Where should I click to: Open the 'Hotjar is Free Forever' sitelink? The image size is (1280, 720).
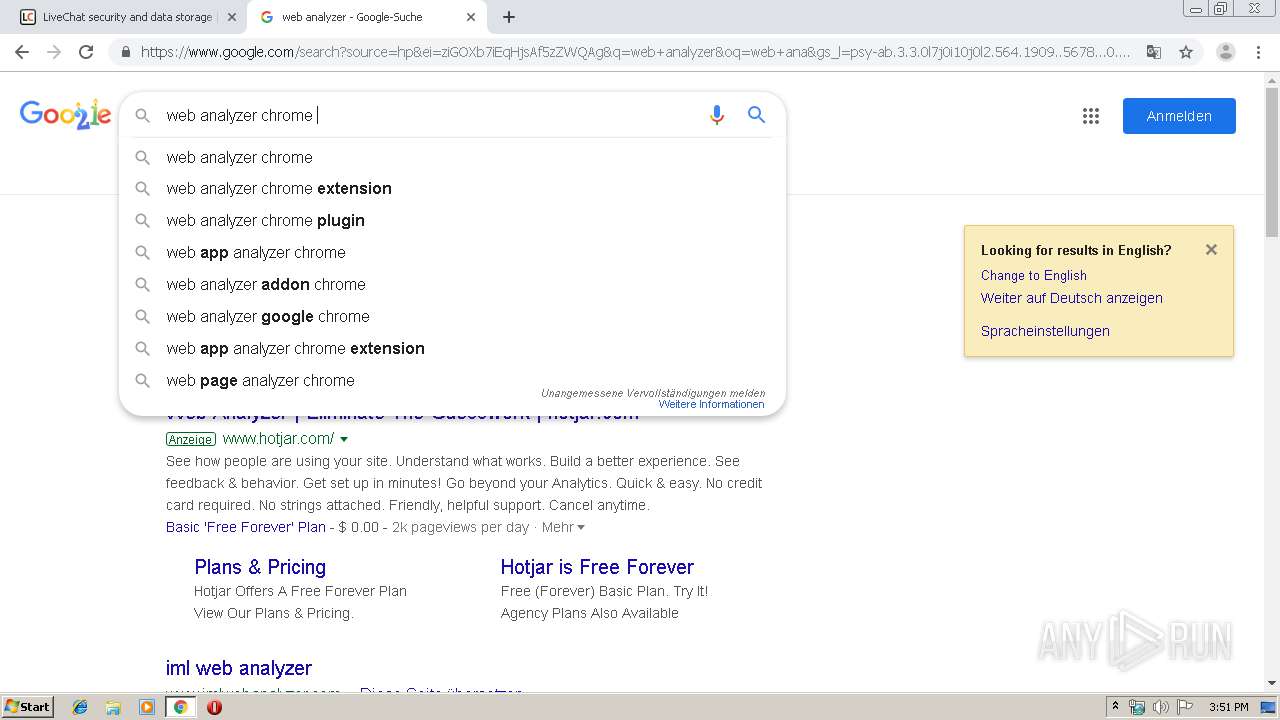coord(597,567)
